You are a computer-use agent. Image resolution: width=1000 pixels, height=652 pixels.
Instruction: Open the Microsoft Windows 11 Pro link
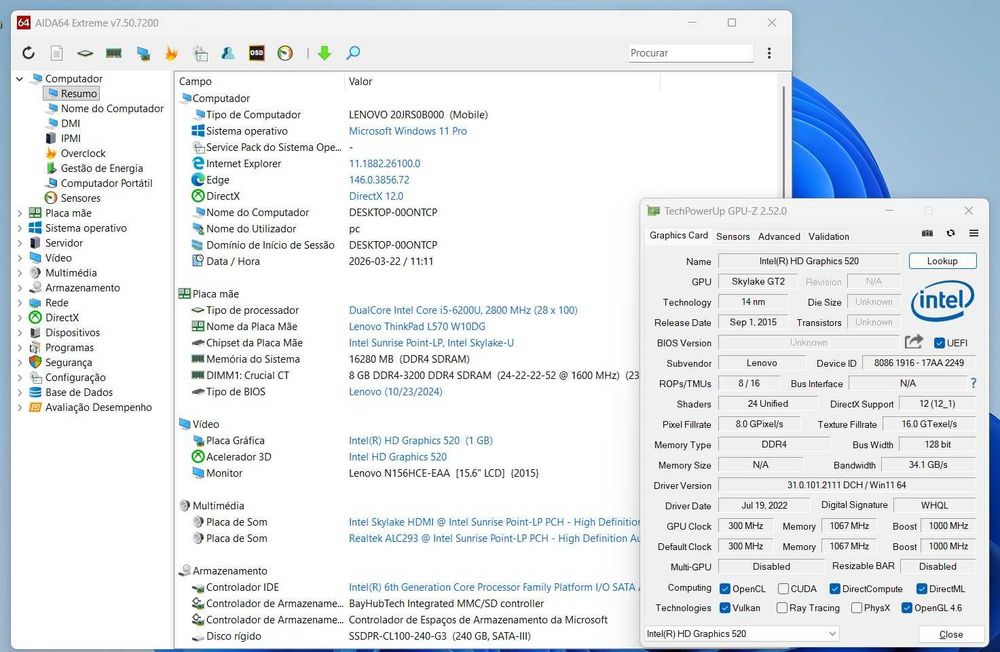point(408,131)
